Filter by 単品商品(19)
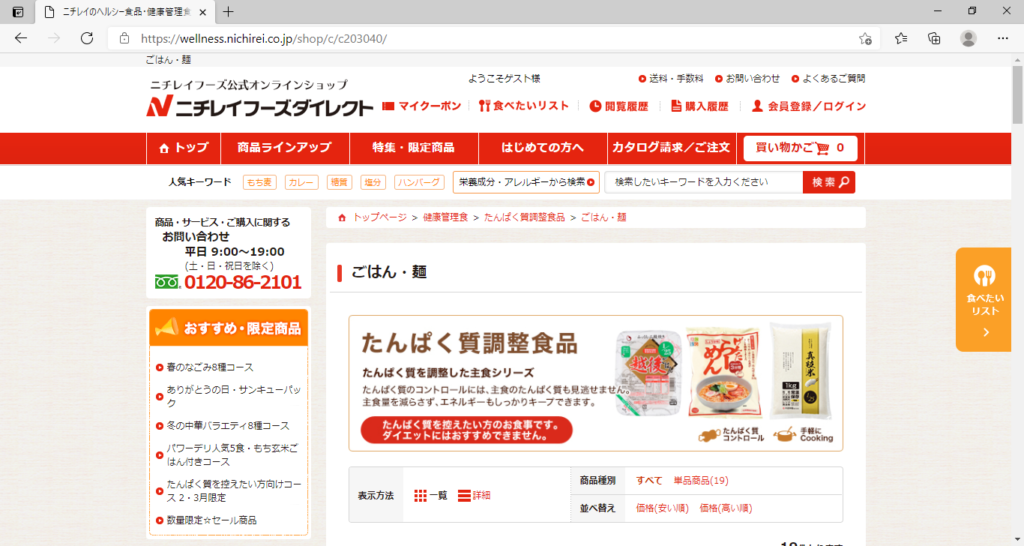This screenshot has height=546, width=1024. (701, 481)
